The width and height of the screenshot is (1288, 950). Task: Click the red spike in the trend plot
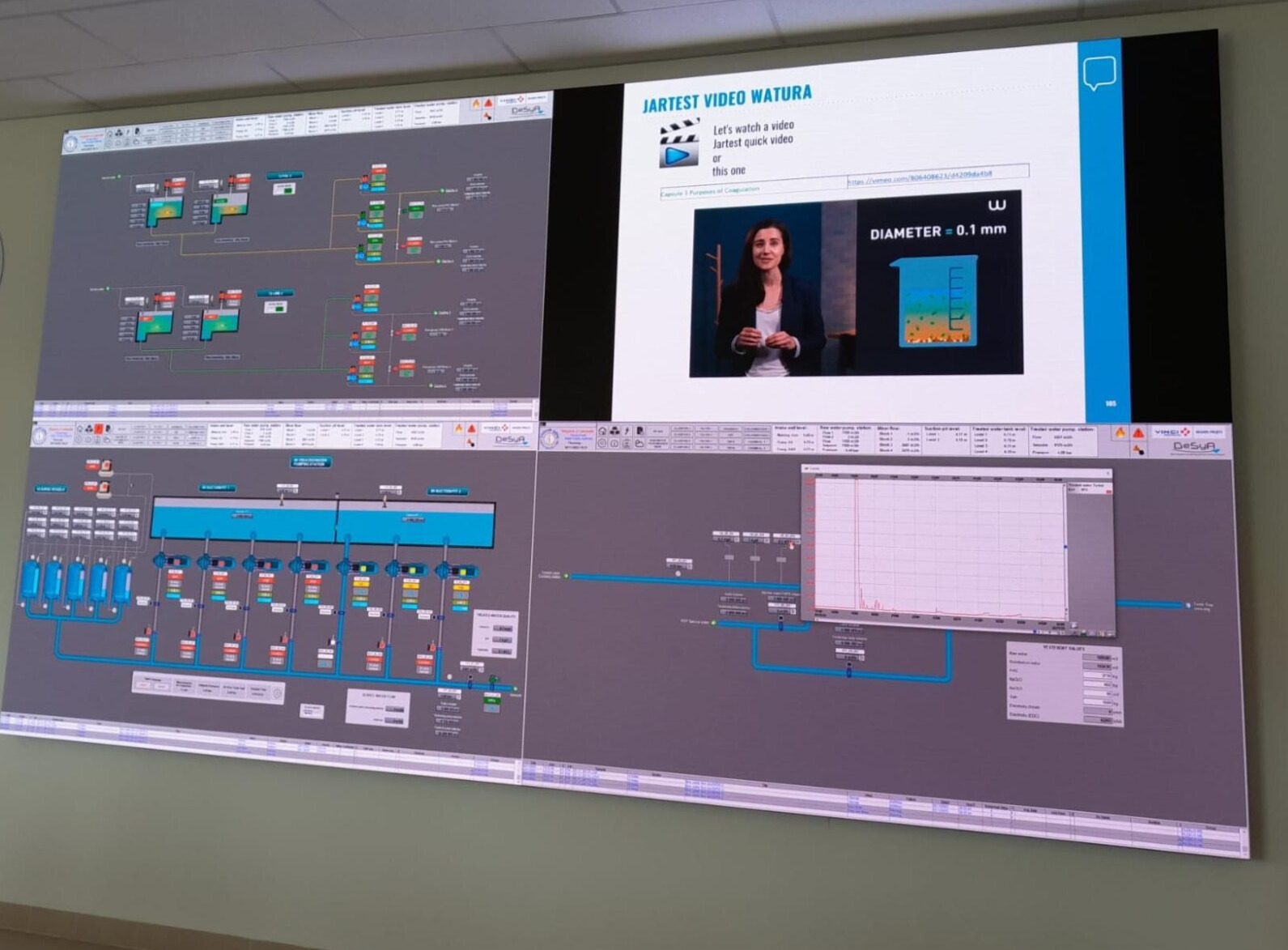pos(856,543)
